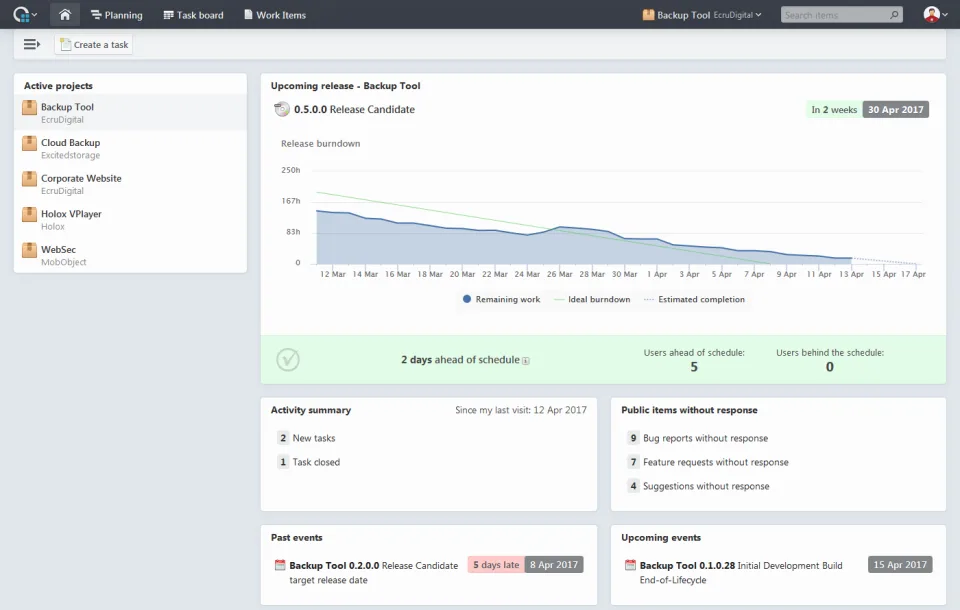This screenshot has width=960, height=610.
Task: Click the past event calendar icon
Action: tap(280, 565)
